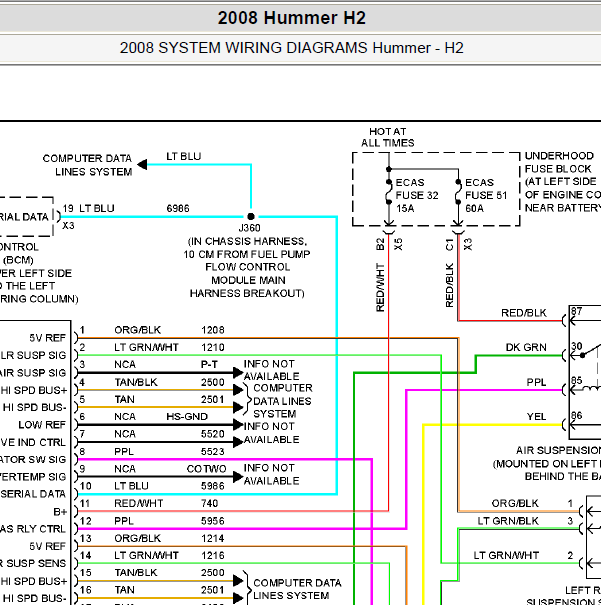Image resolution: width=601 pixels, height=605 pixels.
Task: Click the ORG/BLK wire label on the right side
Action: 515,503
